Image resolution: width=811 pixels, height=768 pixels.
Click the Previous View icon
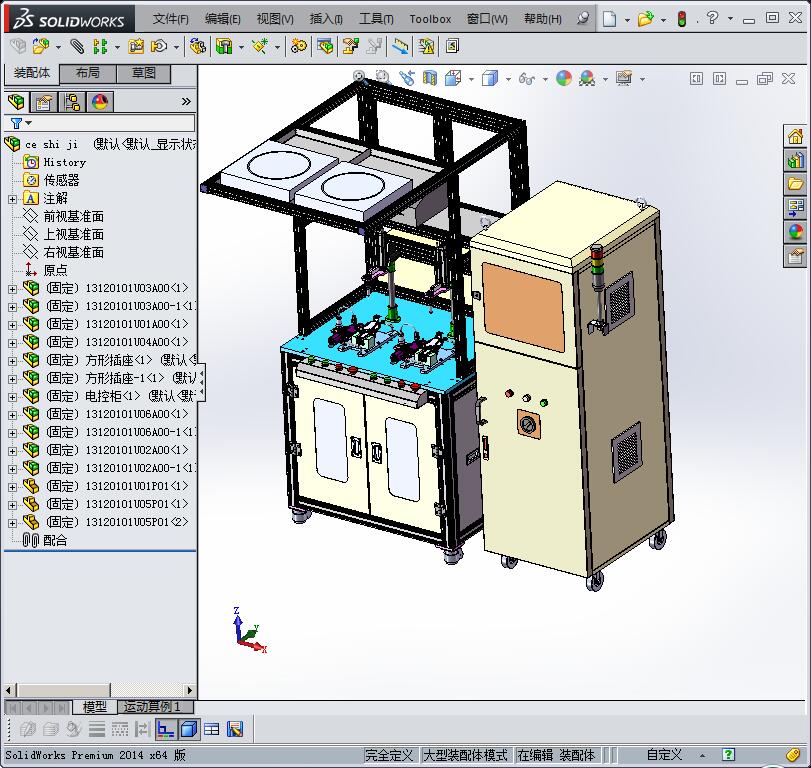tap(407, 78)
